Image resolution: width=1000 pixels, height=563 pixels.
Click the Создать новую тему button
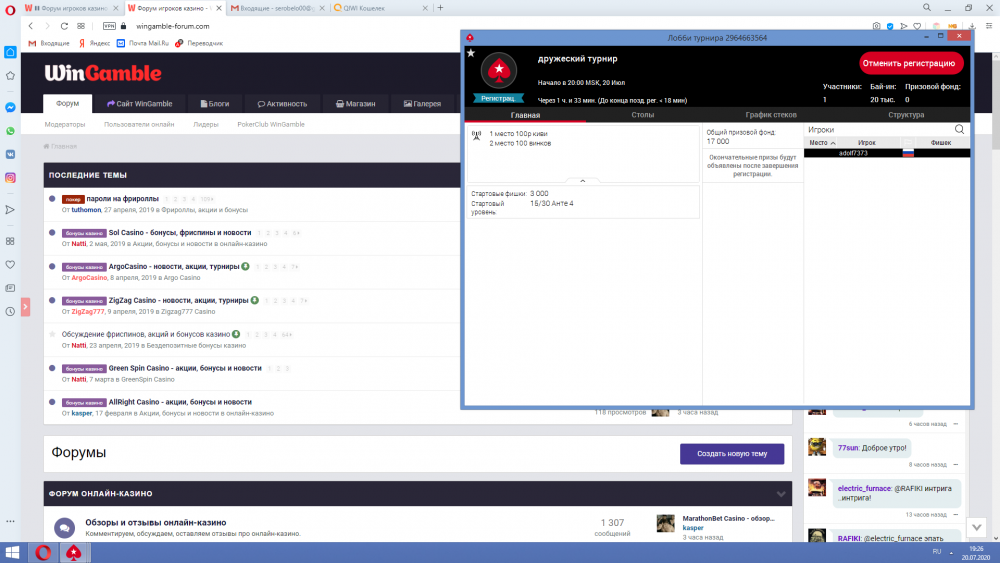click(732, 454)
